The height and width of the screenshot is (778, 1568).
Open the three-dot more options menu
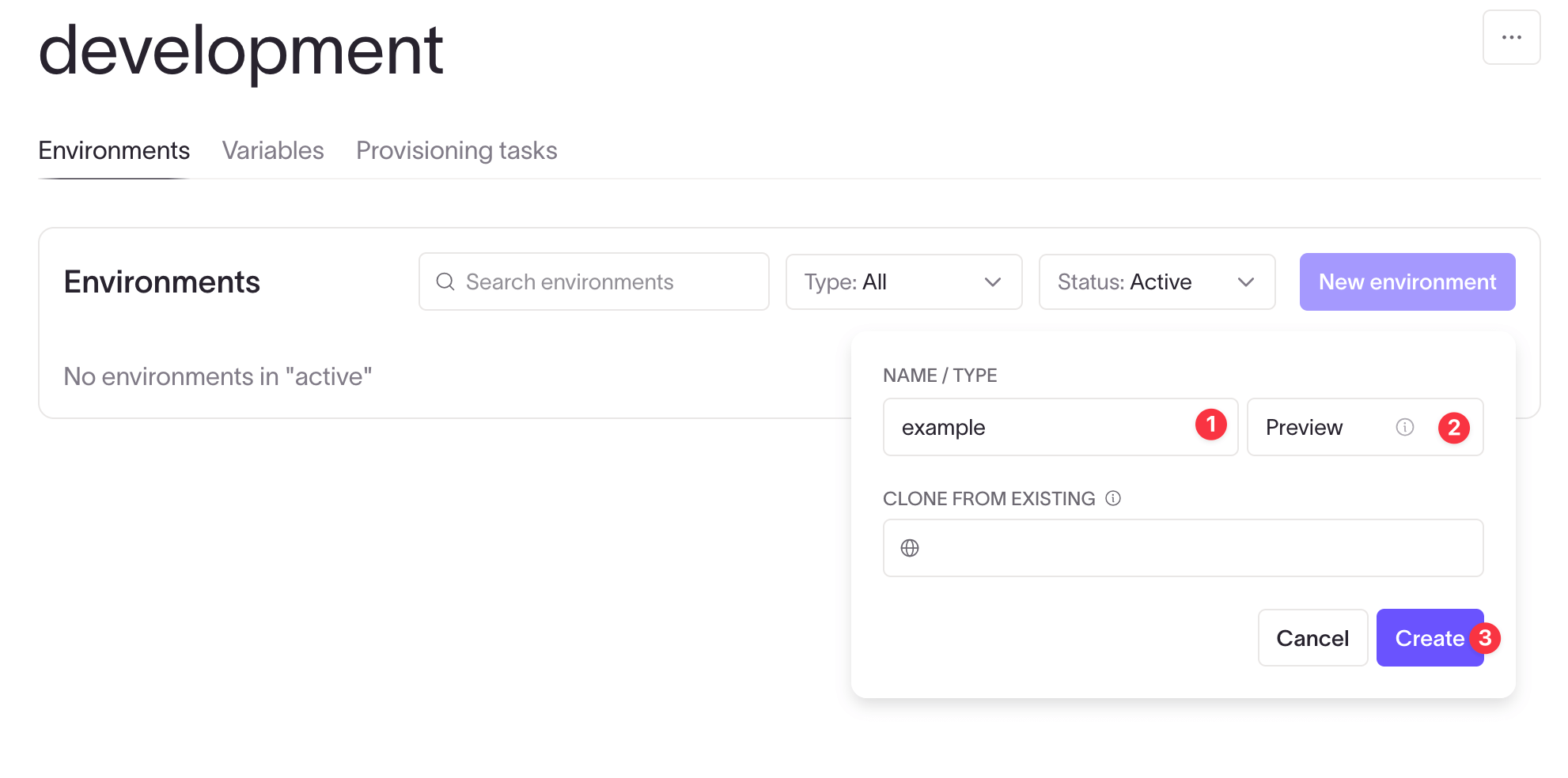coord(1511,37)
